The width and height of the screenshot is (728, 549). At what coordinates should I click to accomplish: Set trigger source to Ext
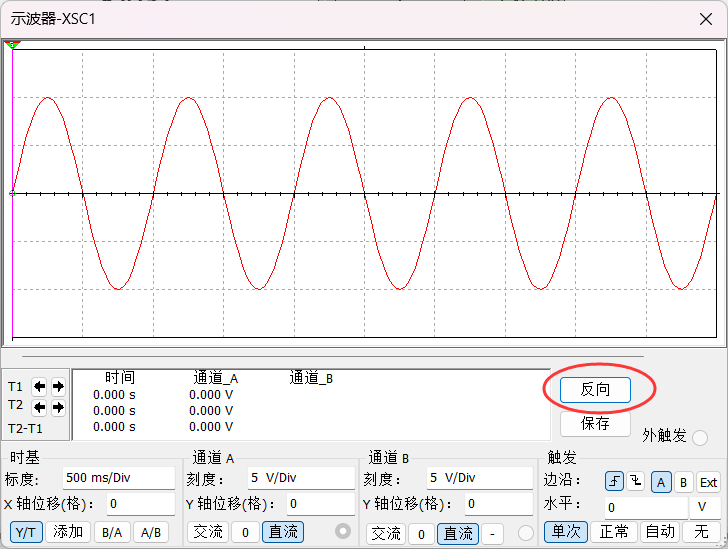click(x=708, y=482)
